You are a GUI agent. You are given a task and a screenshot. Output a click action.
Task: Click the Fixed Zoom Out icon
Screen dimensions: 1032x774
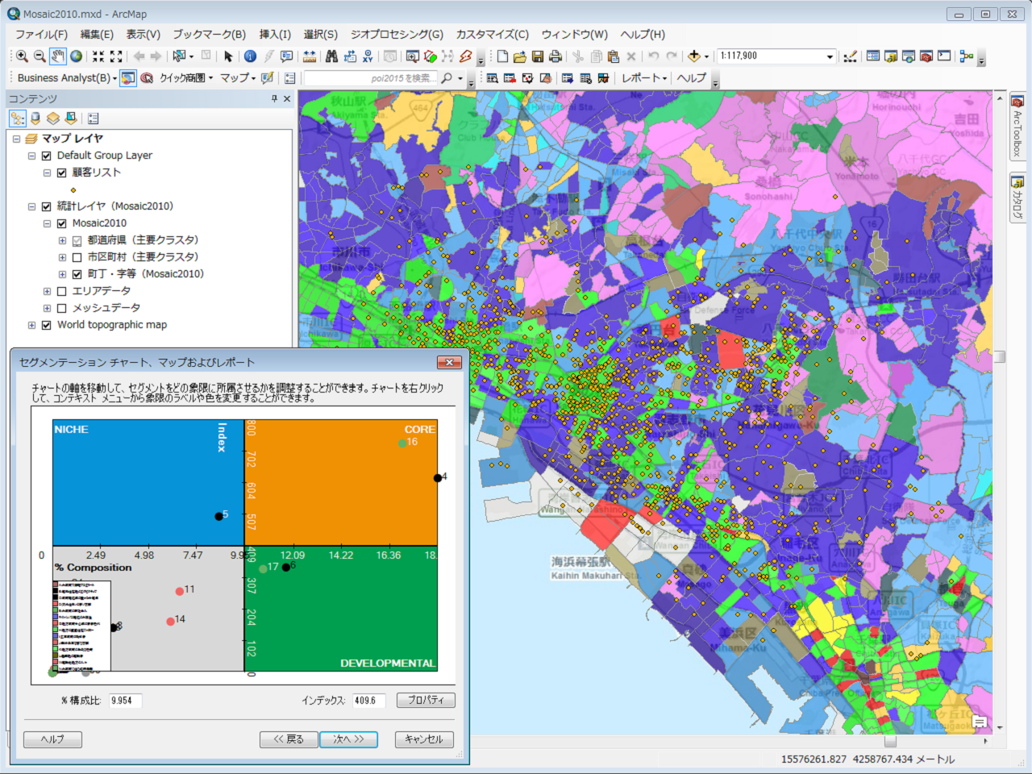tap(116, 57)
